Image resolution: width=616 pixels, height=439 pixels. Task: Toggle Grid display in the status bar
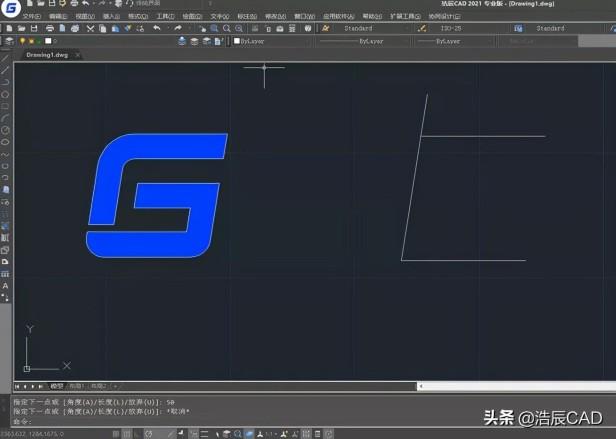(126, 434)
